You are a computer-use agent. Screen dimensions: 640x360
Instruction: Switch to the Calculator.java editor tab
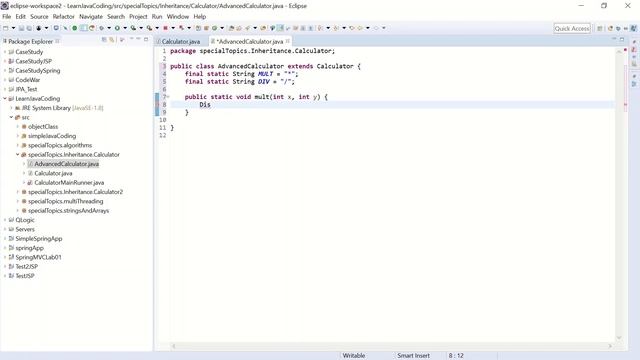pos(178,42)
